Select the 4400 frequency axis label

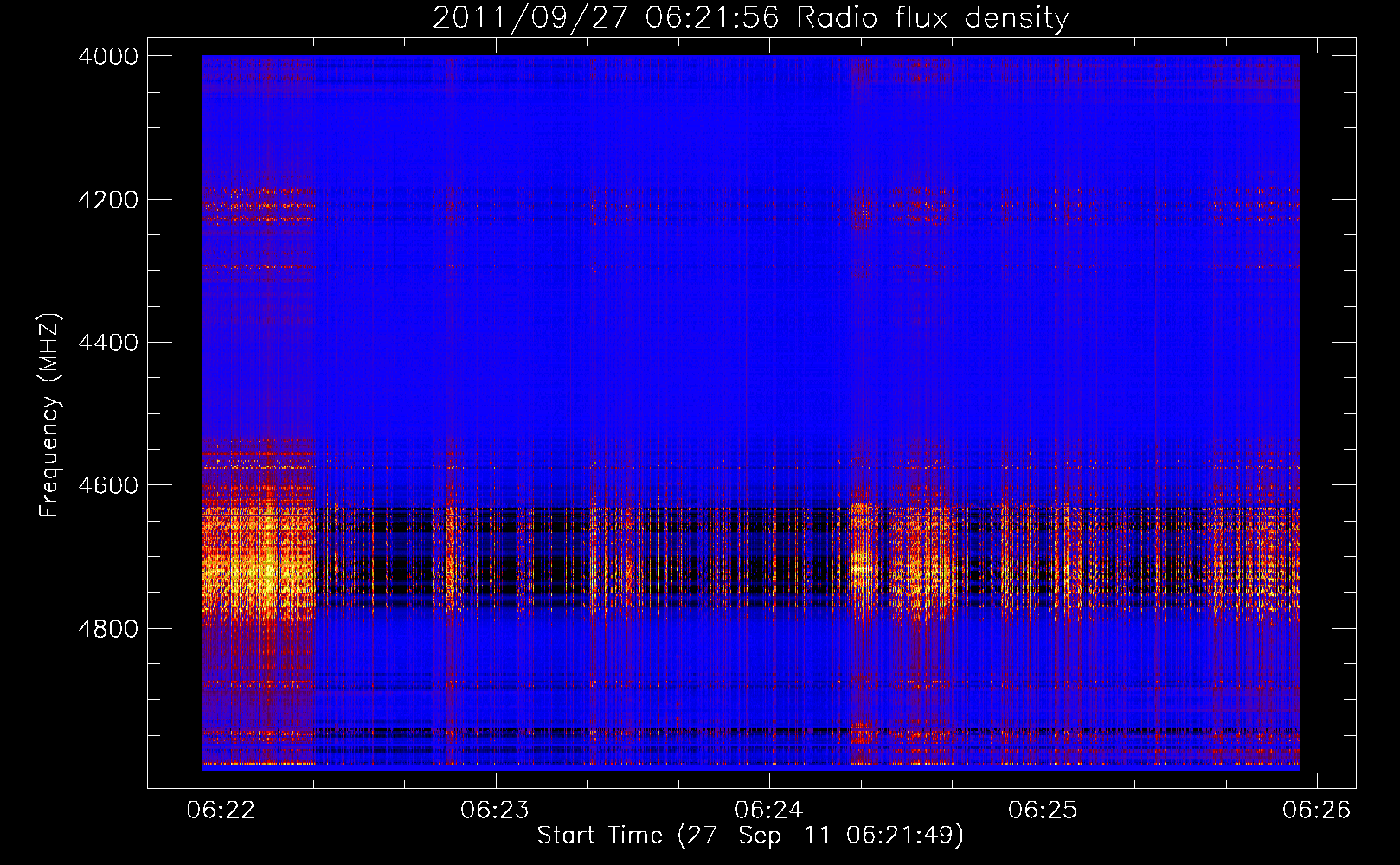click(x=108, y=343)
